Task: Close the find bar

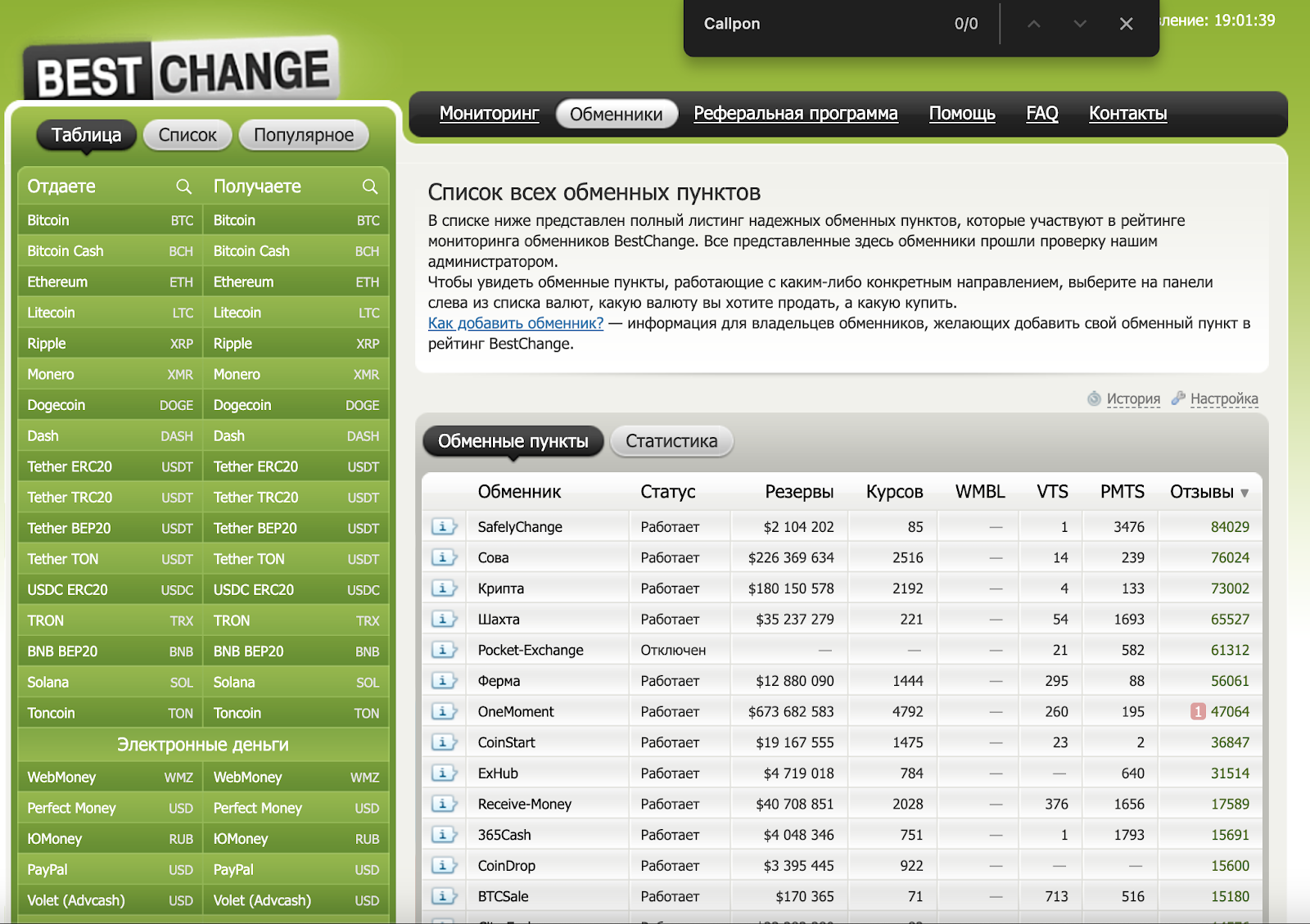Action: coord(1127,24)
